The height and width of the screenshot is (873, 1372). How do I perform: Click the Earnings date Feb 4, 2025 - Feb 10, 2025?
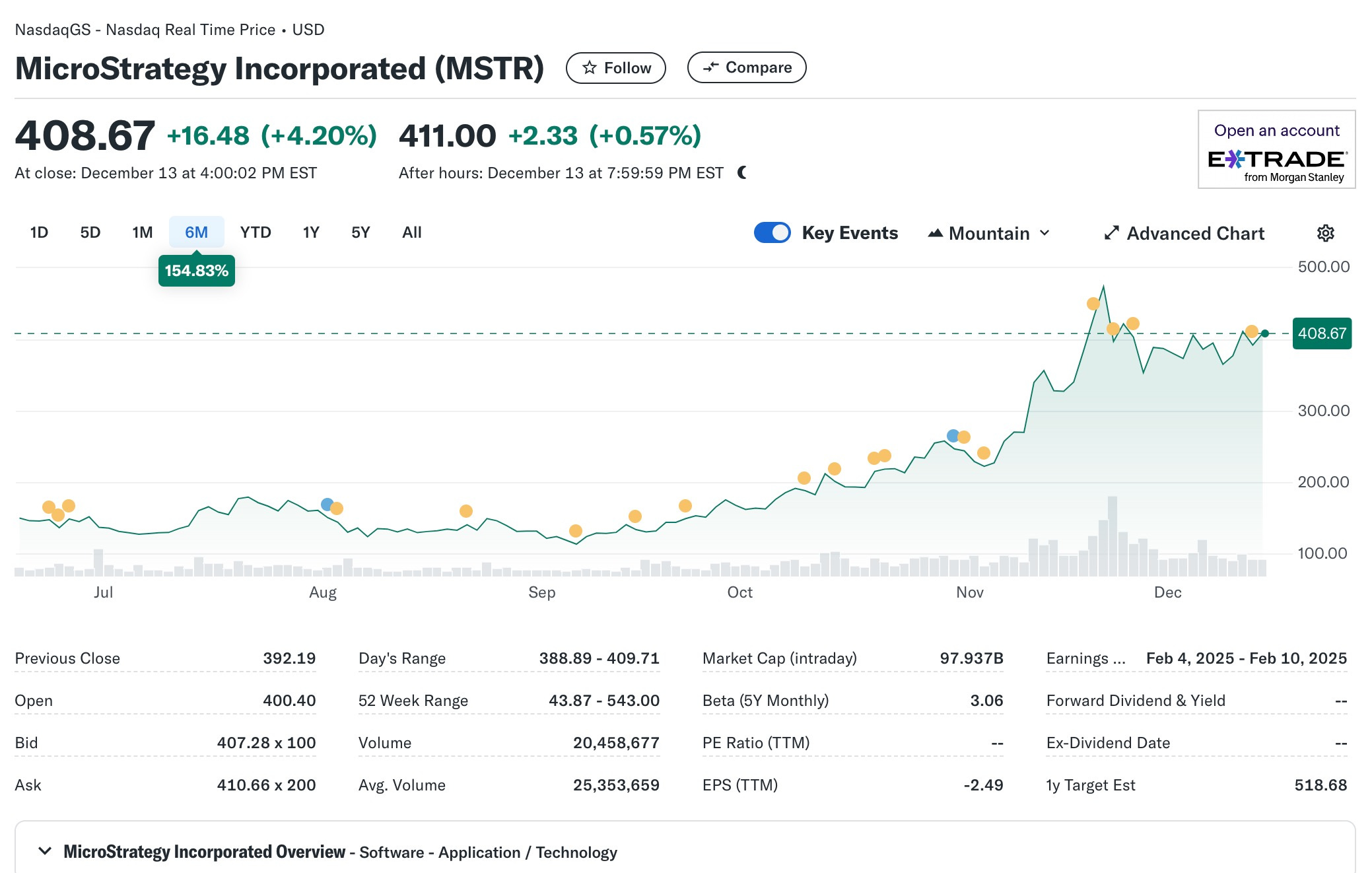tap(1247, 658)
